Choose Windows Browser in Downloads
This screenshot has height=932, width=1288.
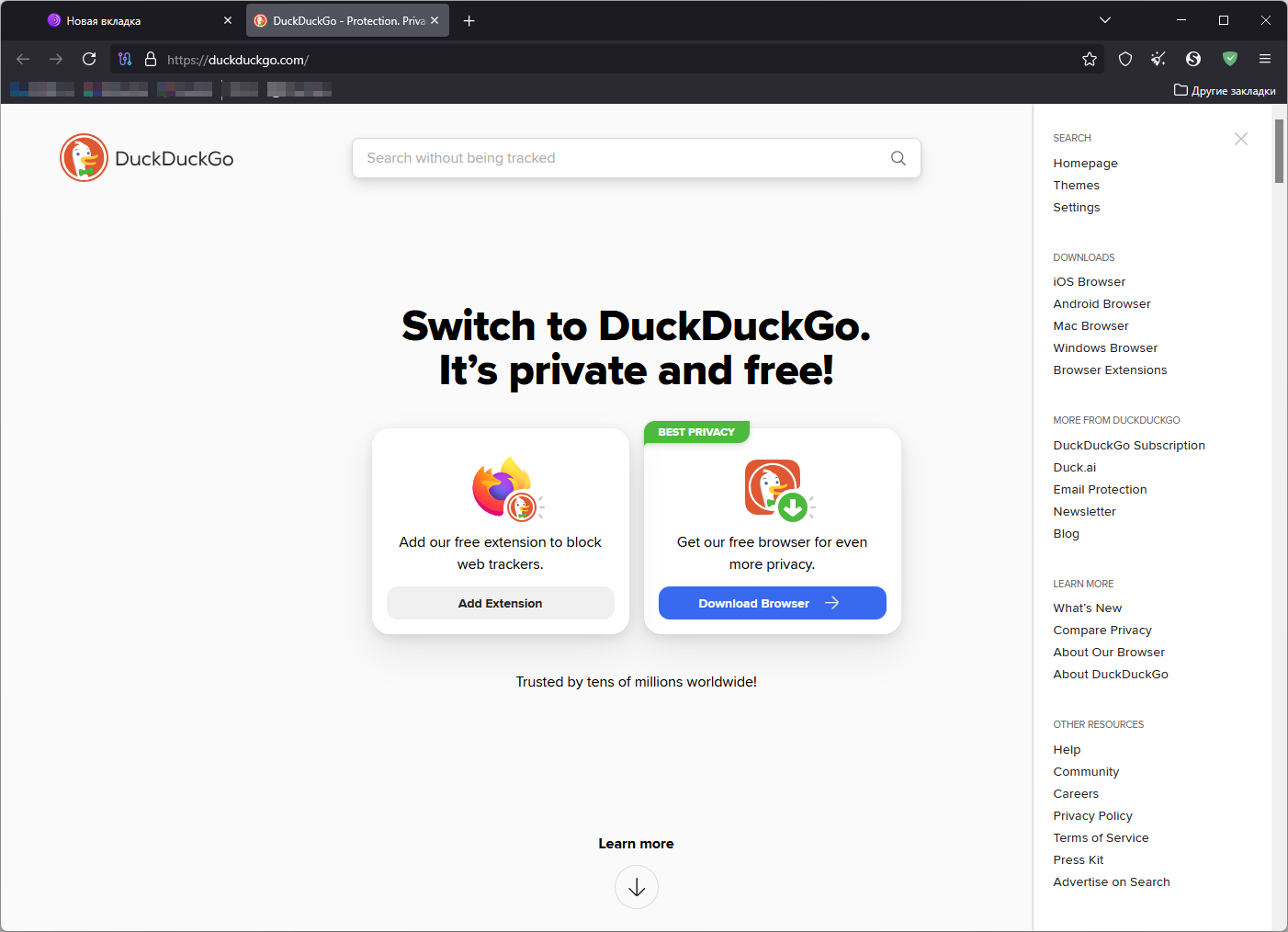1105,347
